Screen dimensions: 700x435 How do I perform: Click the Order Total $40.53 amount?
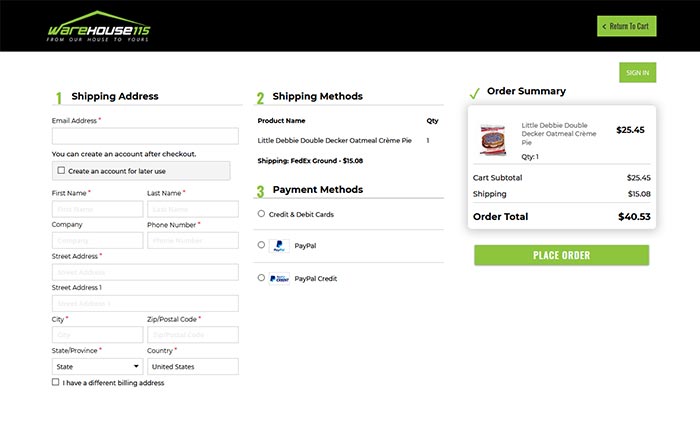coord(634,217)
